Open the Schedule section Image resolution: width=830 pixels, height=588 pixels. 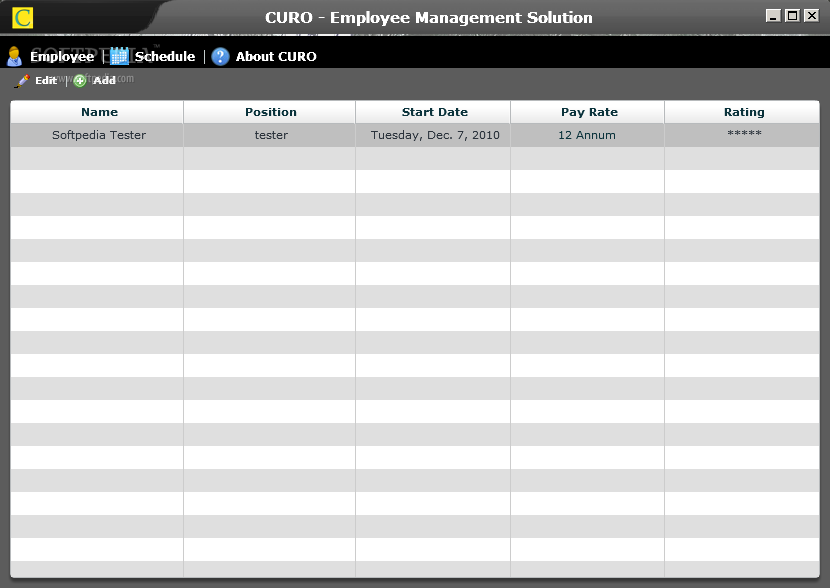point(165,56)
